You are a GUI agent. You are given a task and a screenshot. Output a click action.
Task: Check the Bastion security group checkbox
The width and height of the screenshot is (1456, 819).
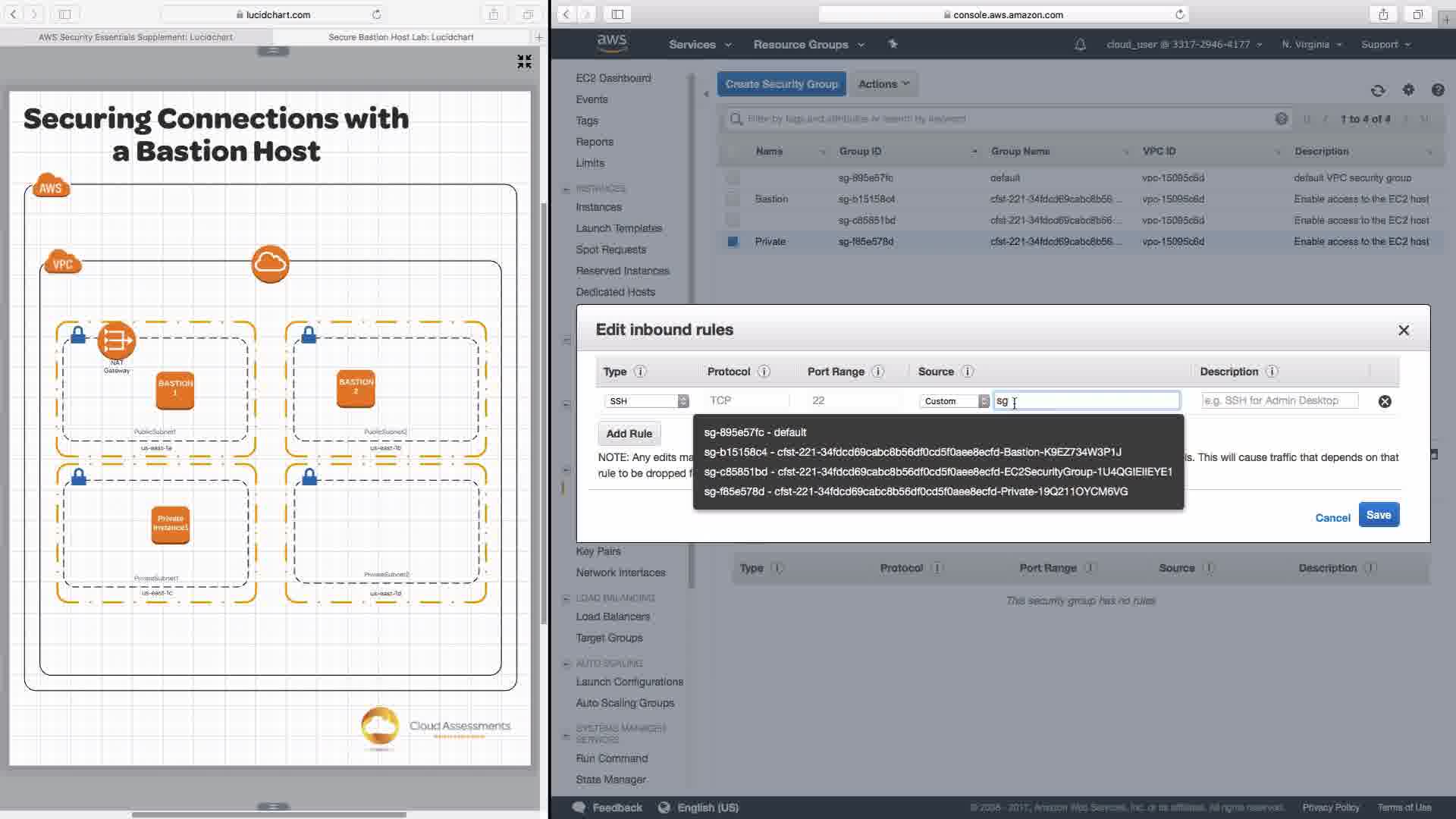[x=733, y=199]
